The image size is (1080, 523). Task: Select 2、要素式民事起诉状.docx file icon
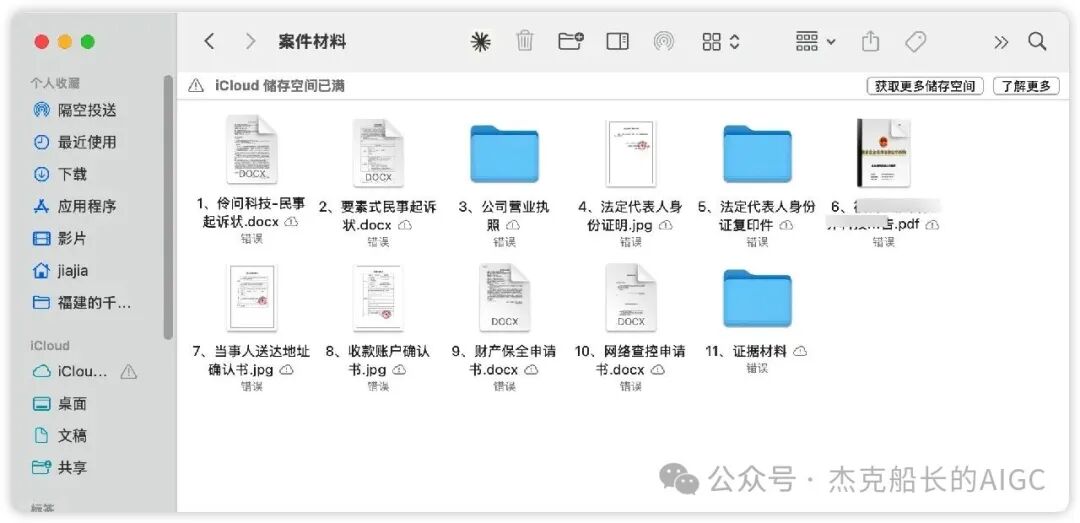(x=377, y=152)
